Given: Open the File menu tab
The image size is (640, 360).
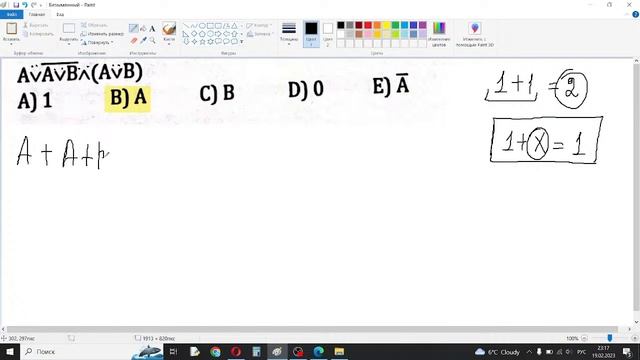Looking at the screenshot, I should [11, 14].
